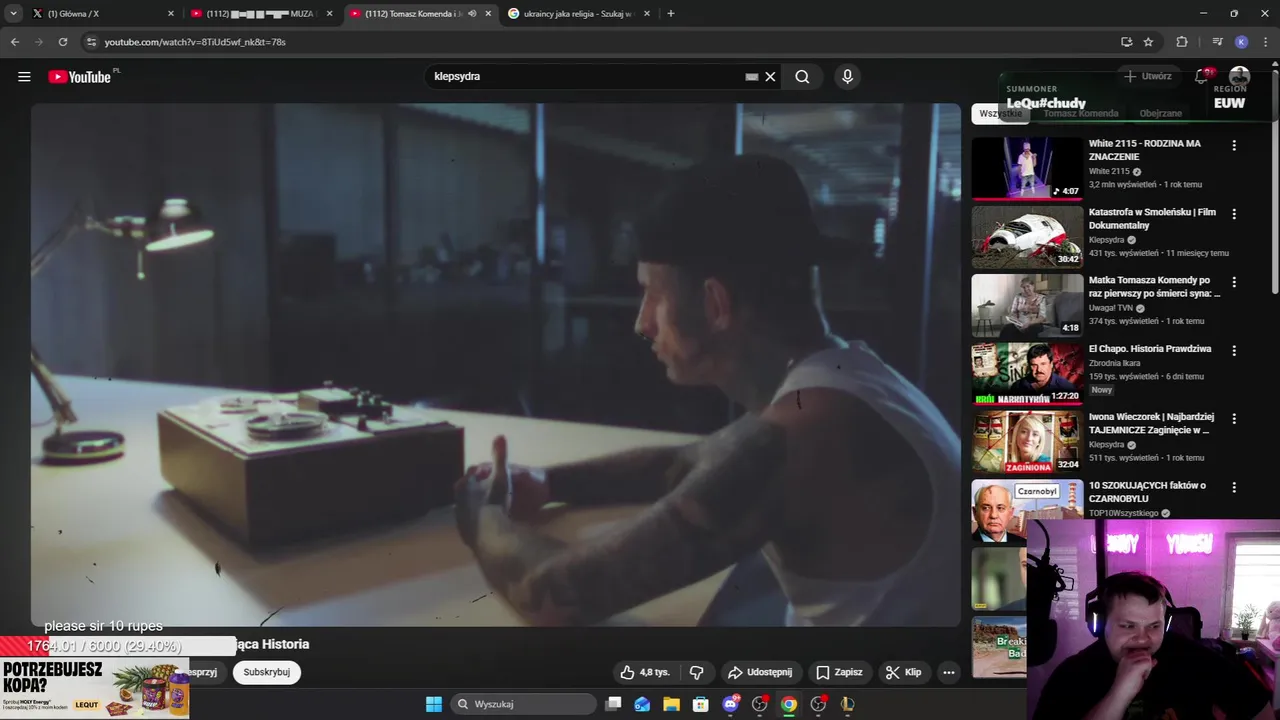Screen dimensions: 1280x720
Task: Open options for Matka Tomasza Komendy video
Action: (x=1234, y=282)
